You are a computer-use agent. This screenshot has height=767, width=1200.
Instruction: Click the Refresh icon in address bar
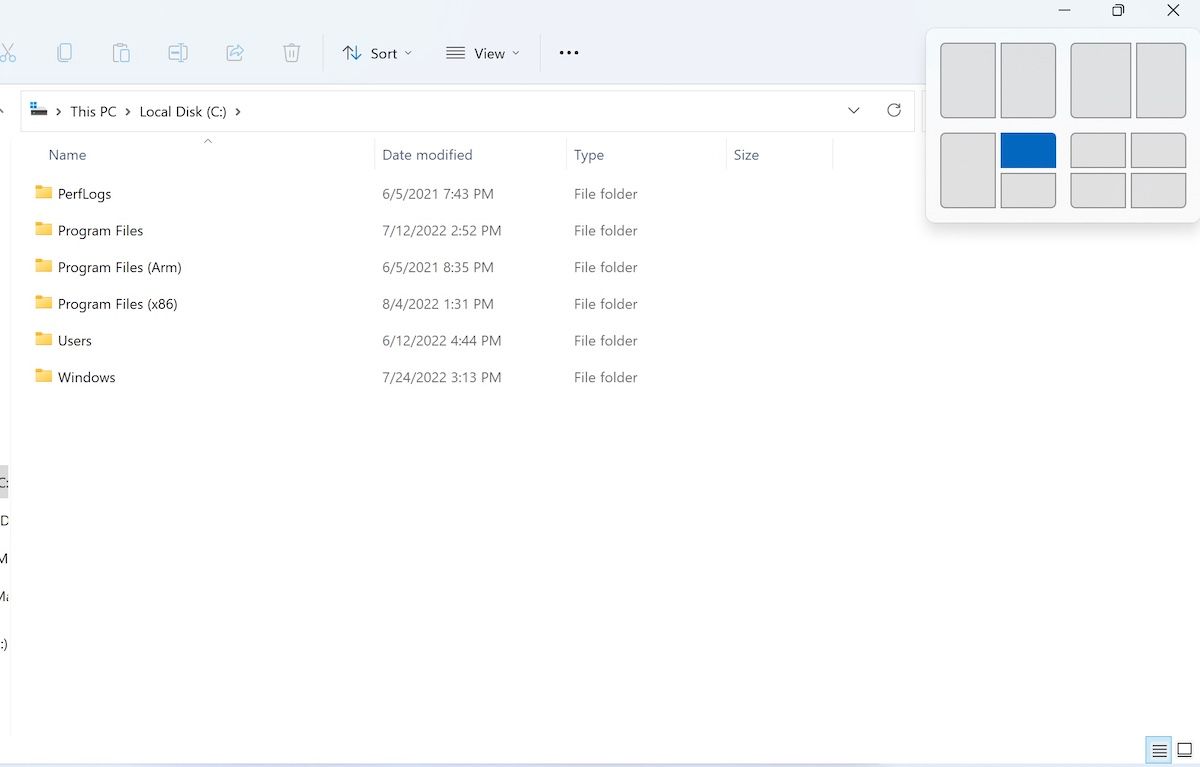point(893,111)
